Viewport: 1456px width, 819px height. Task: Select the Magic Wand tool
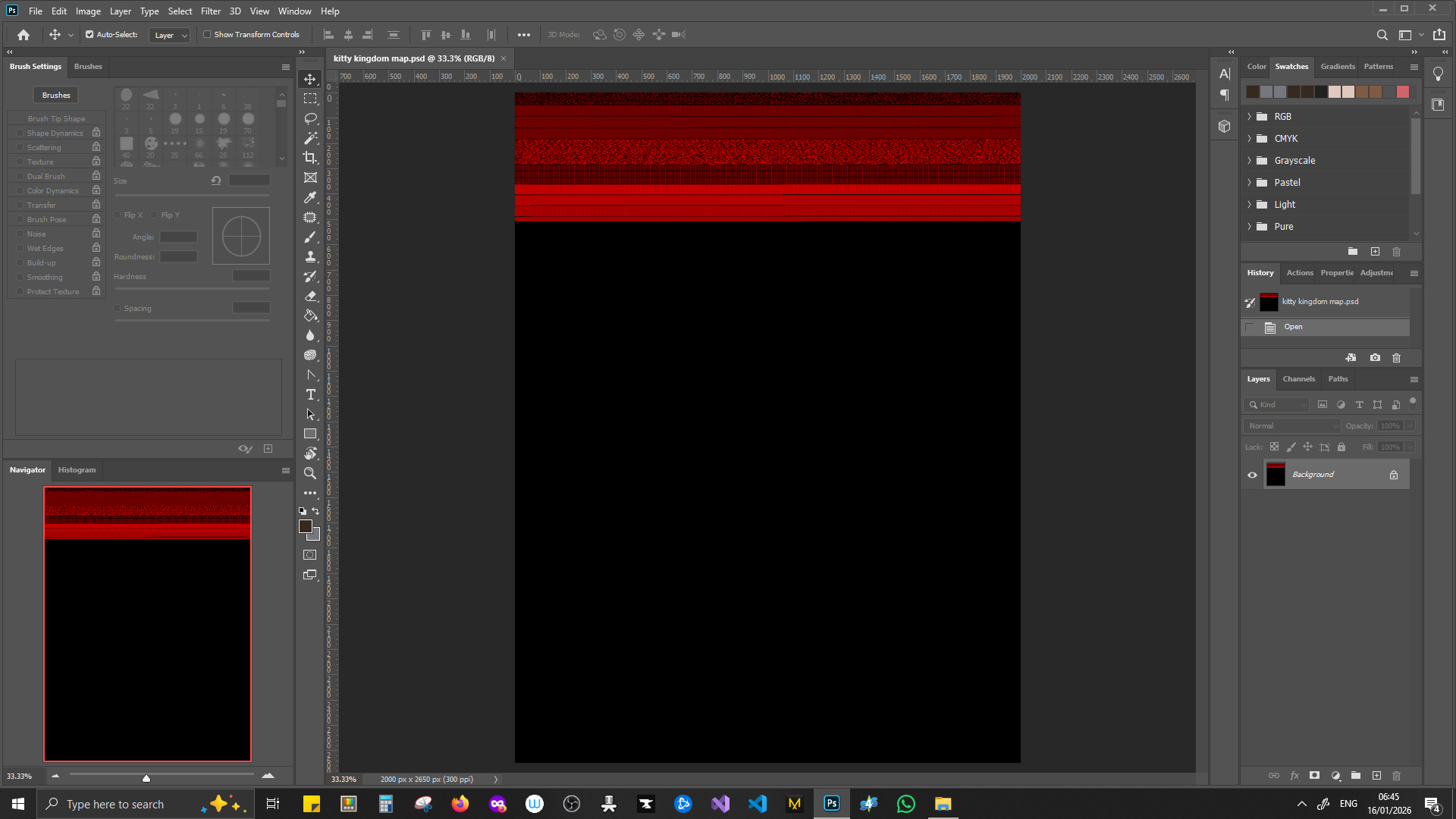coord(310,138)
